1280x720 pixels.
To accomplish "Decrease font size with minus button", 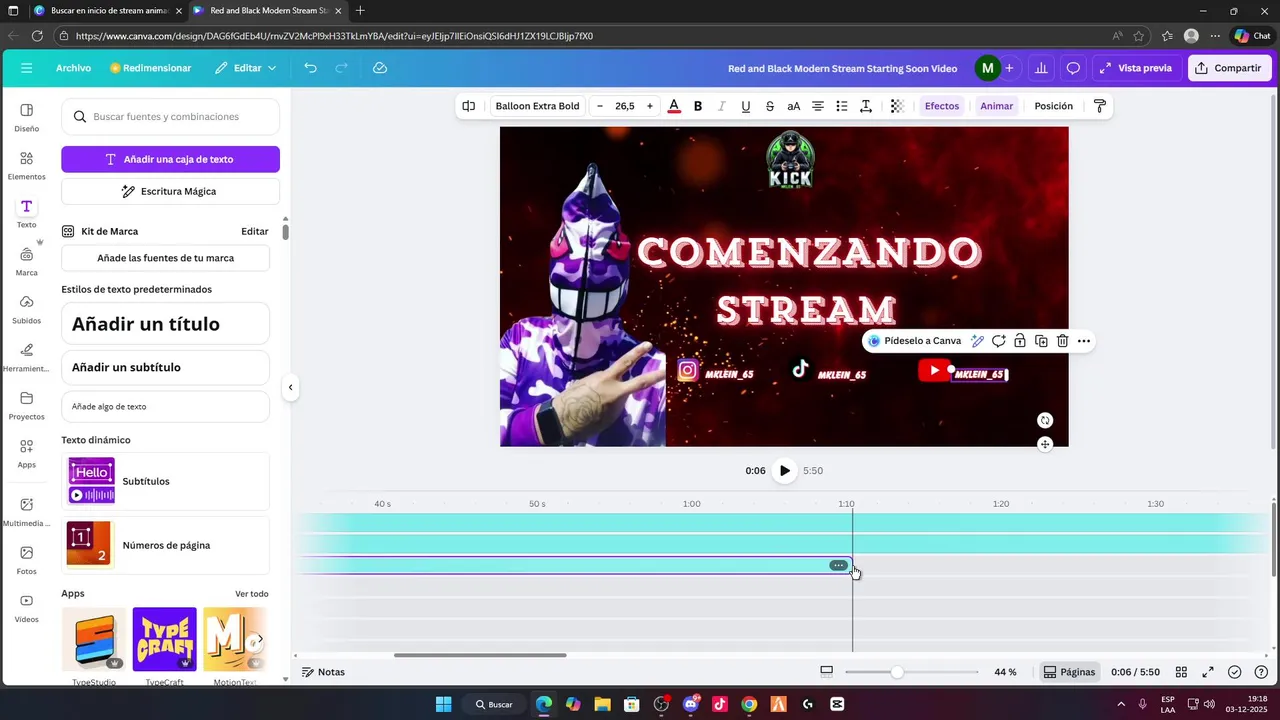I will (x=600, y=106).
